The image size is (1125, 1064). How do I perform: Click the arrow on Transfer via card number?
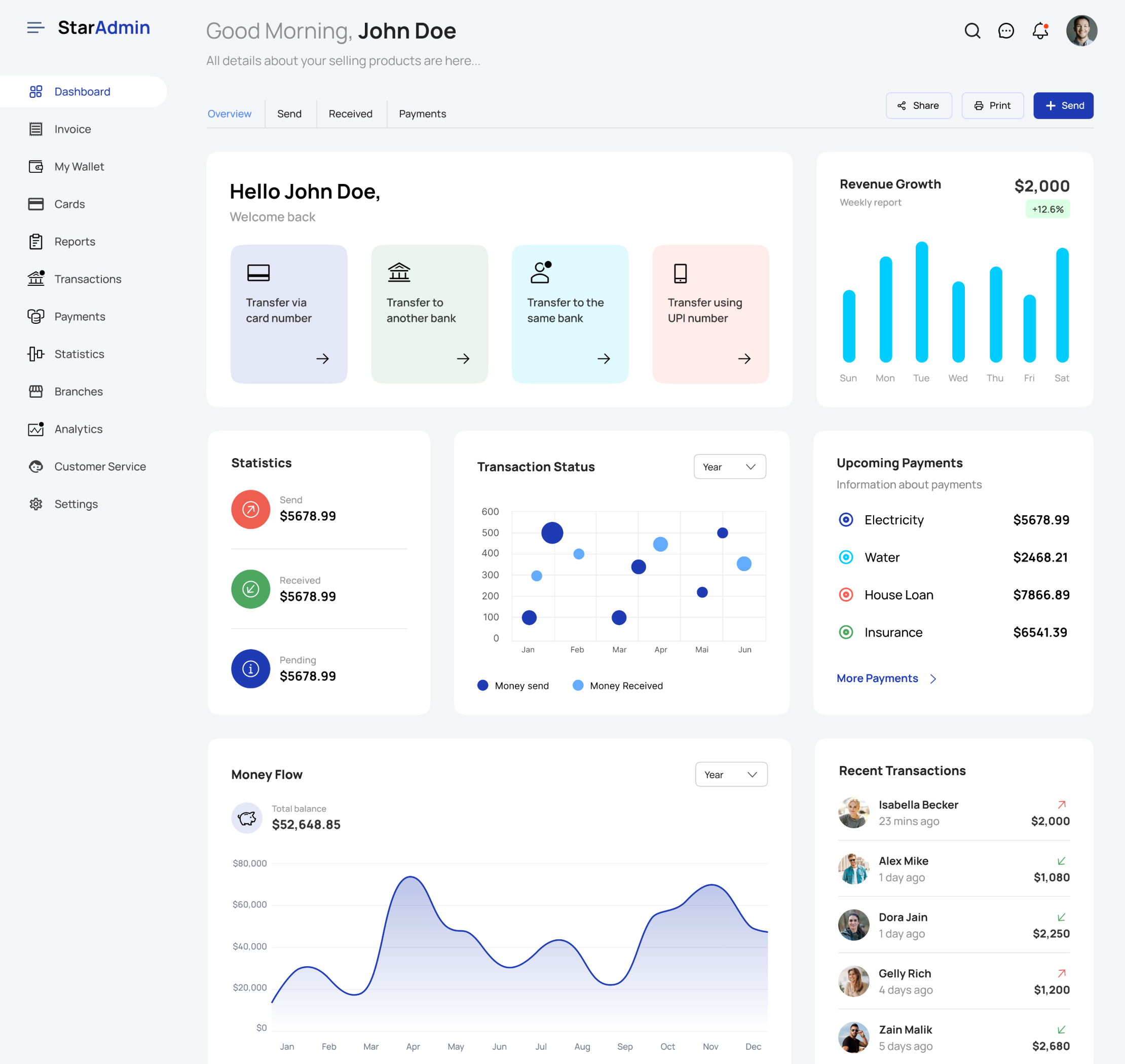[322, 358]
